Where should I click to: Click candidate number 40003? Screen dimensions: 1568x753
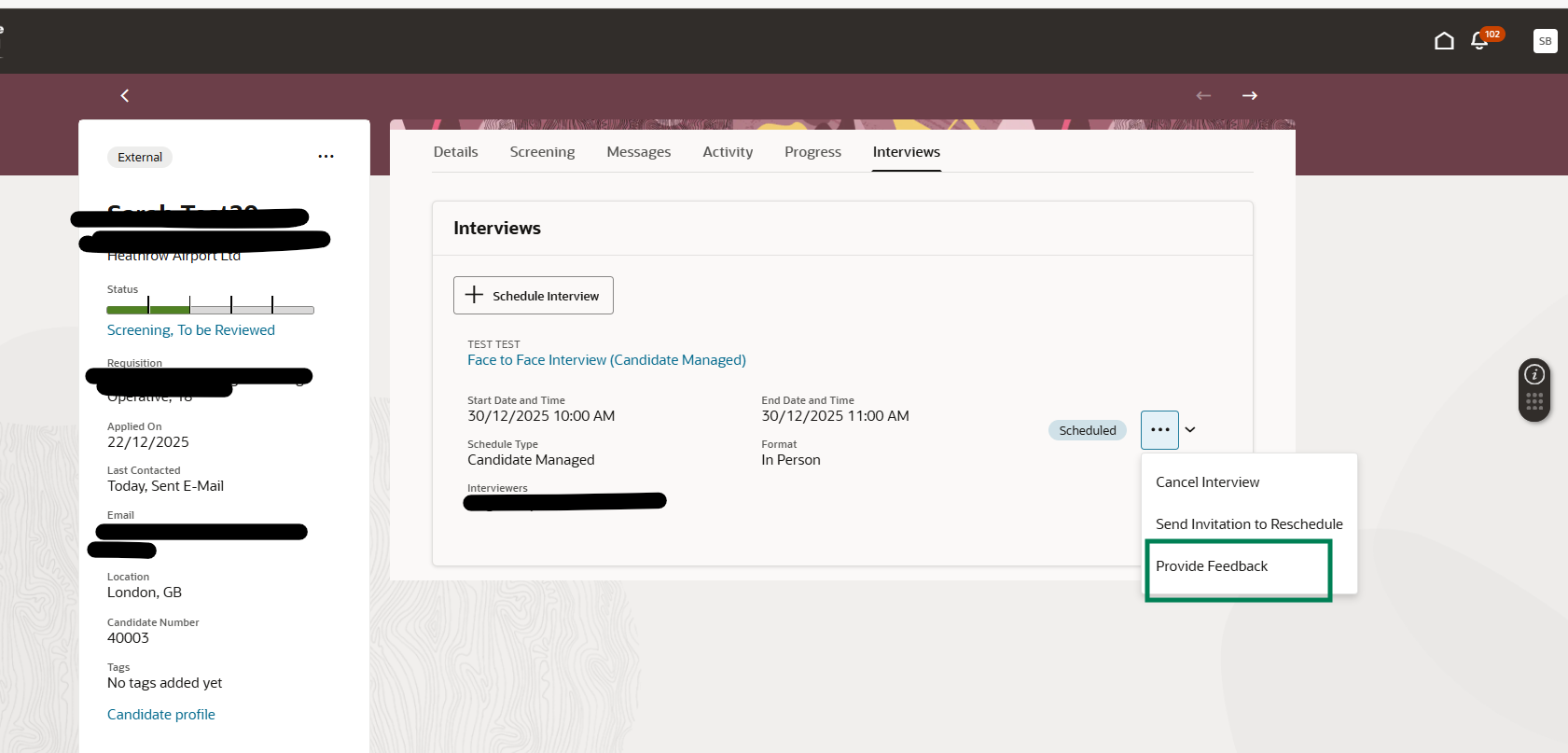[x=128, y=638]
